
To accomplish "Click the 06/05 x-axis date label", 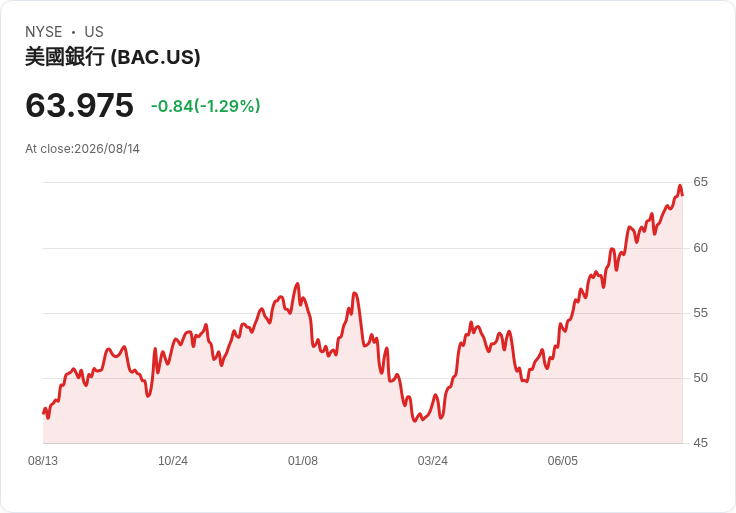I will point(562,461).
